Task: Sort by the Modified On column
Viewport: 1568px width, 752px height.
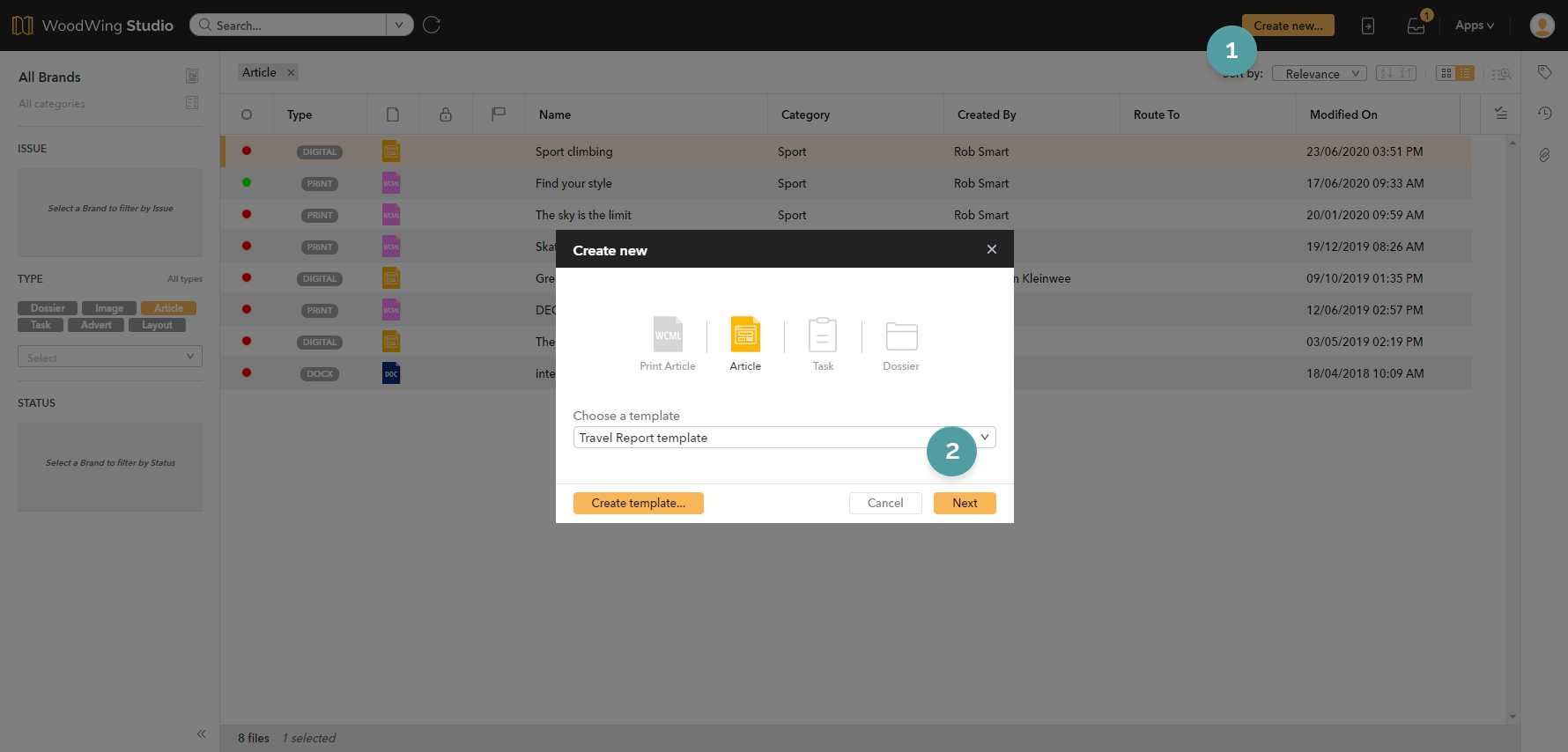Action: pyautogui.click(x=1343, y=114)
